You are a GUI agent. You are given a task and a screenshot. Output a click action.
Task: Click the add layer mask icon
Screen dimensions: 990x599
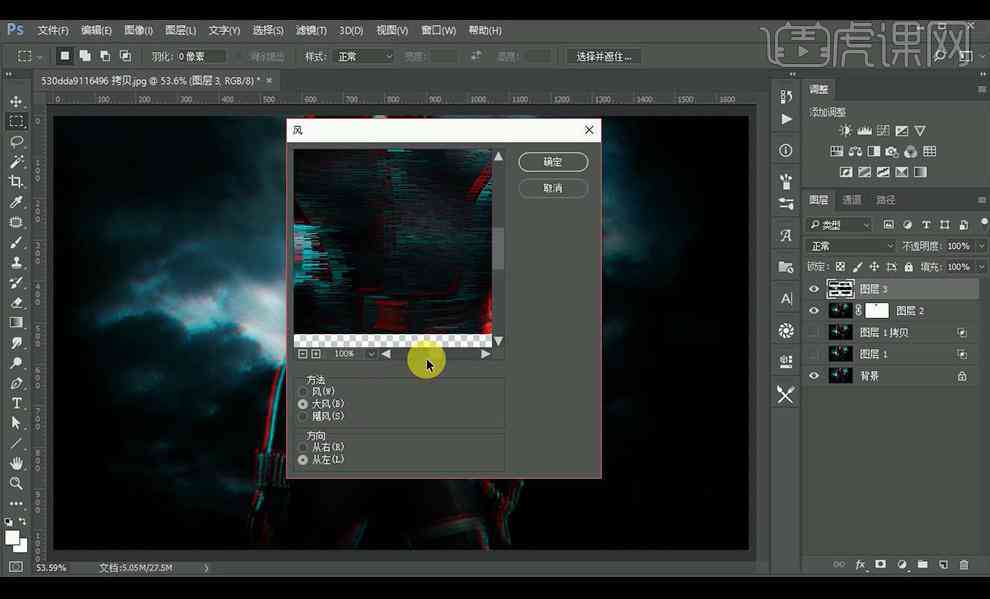click(x=881, y=565)
